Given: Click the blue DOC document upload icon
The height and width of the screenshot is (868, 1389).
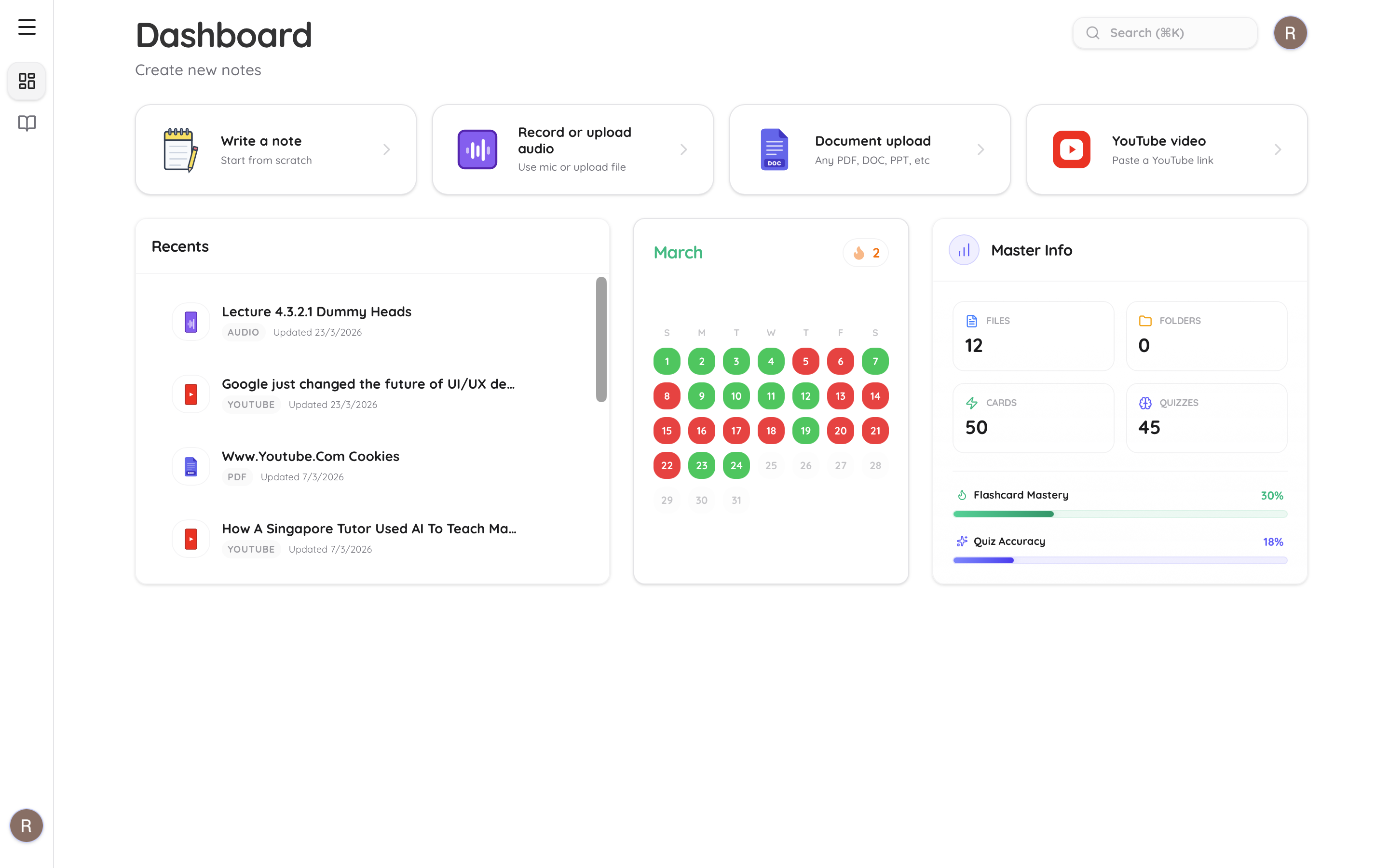Looking at the screenshot, I should click(x=774, y=149).
